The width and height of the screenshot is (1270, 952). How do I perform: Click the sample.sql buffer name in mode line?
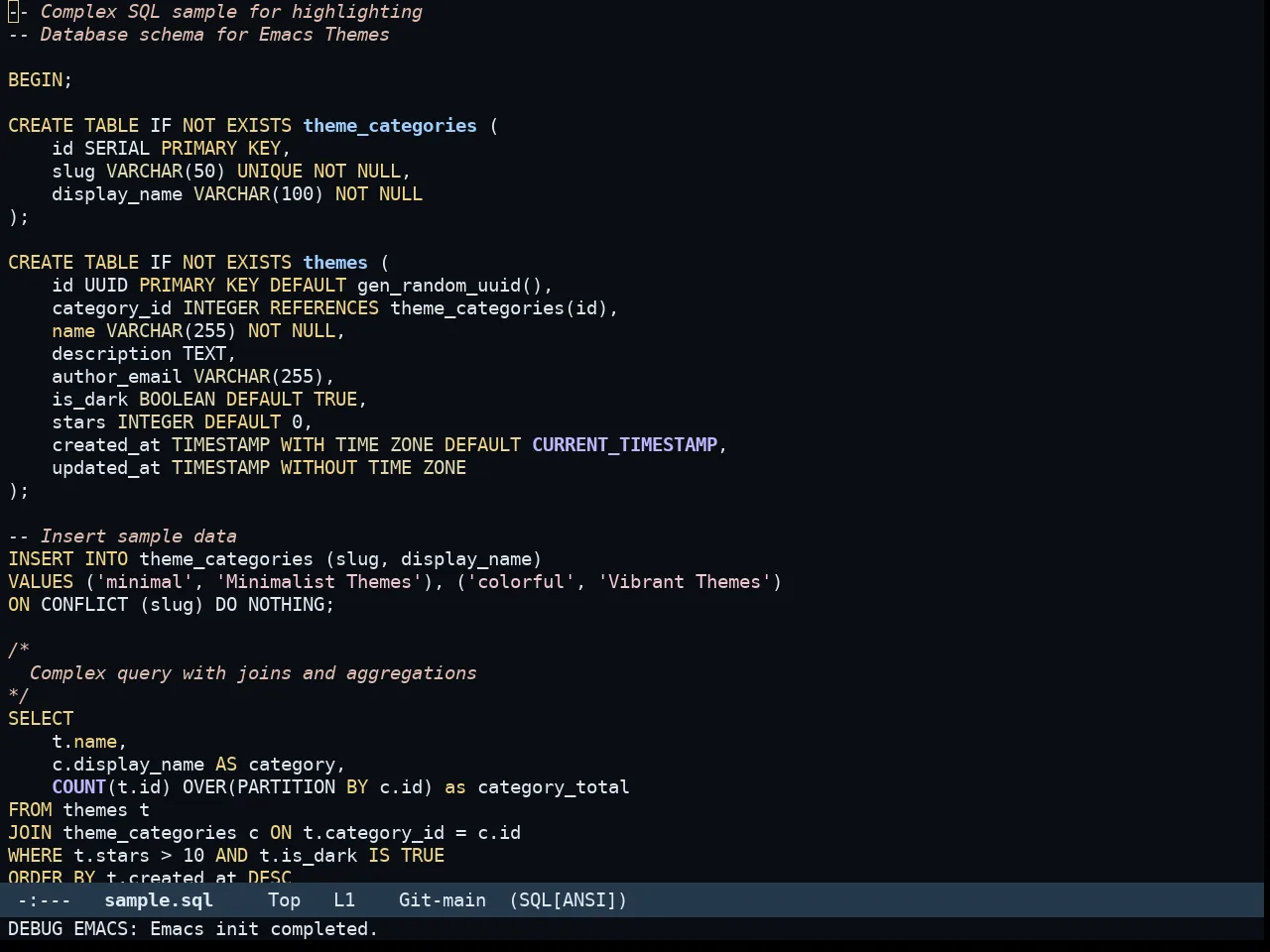[159, 900]
